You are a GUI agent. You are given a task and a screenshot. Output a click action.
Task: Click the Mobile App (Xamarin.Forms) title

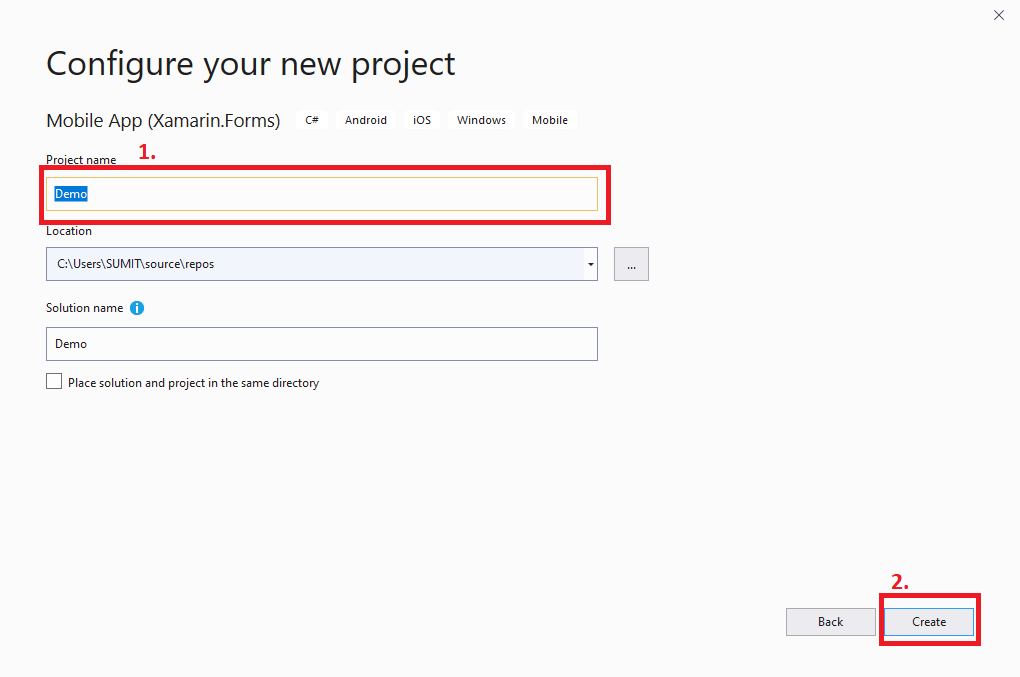162,120
